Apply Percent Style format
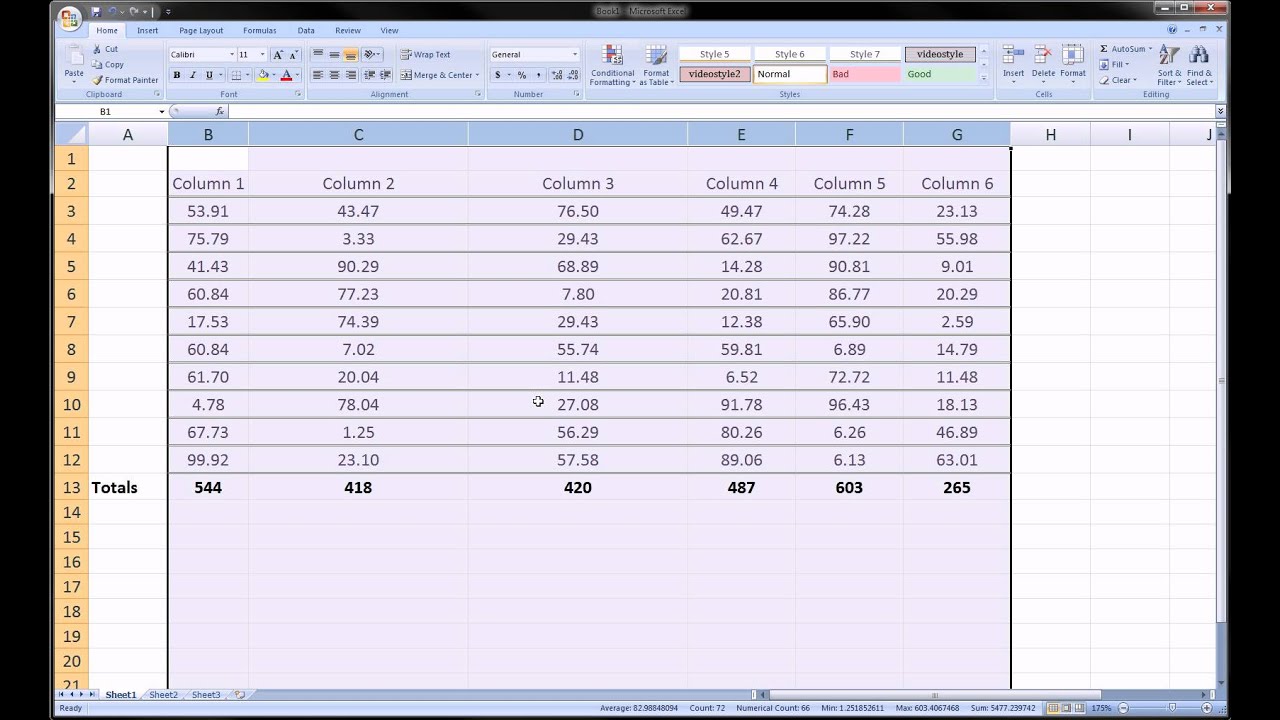The image size is (1280, 720). point(522,75)
